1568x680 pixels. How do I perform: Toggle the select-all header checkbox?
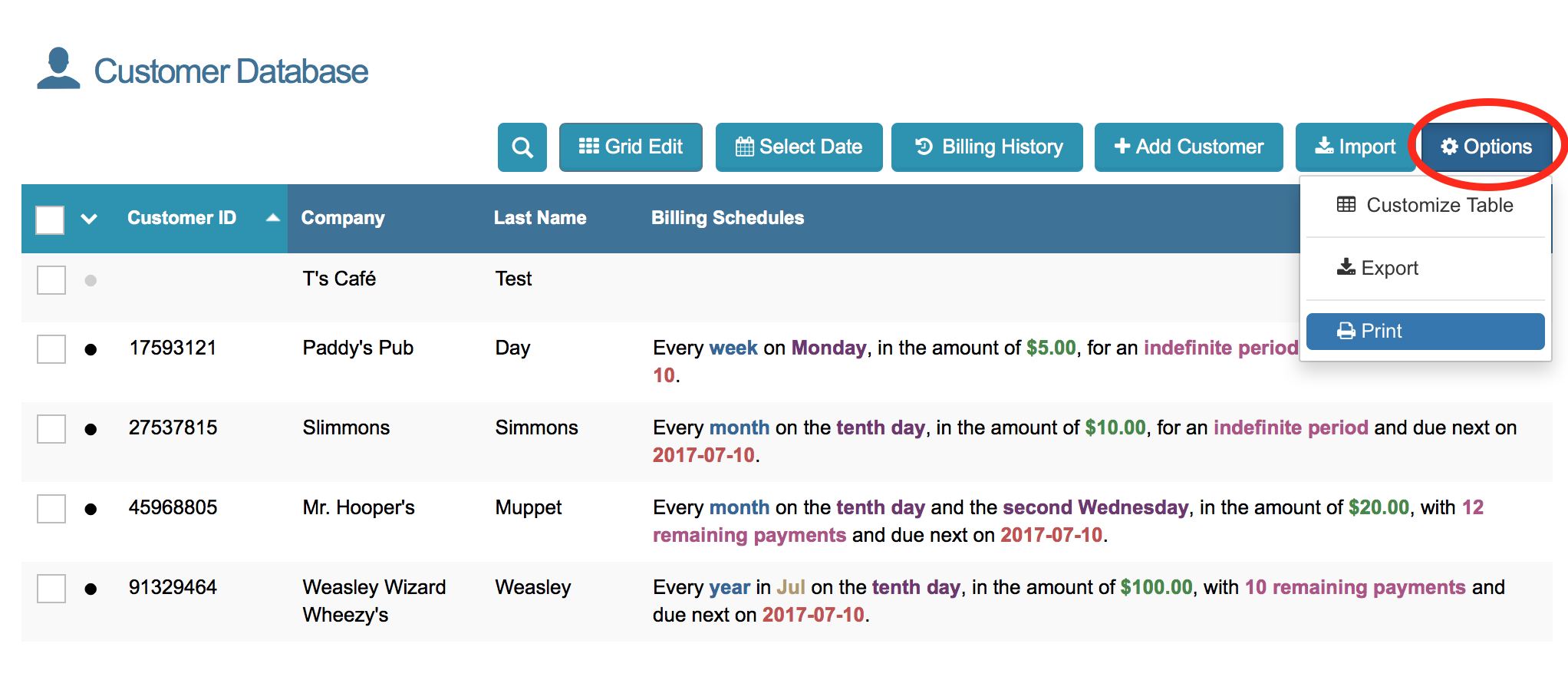coord(50,220)
